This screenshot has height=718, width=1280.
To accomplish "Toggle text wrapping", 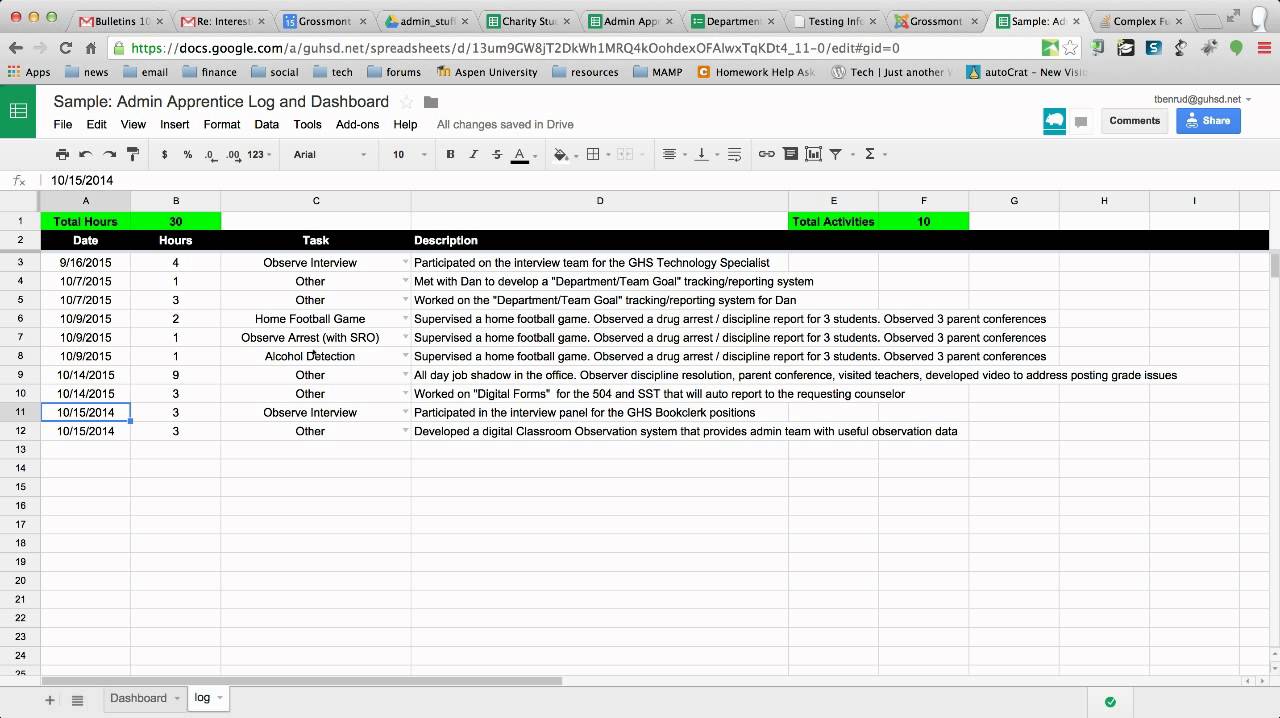I will click(x=734, y=154).
